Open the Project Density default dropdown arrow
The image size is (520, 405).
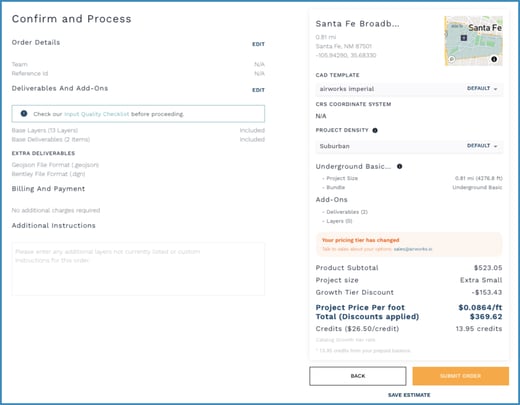point(495,146)
